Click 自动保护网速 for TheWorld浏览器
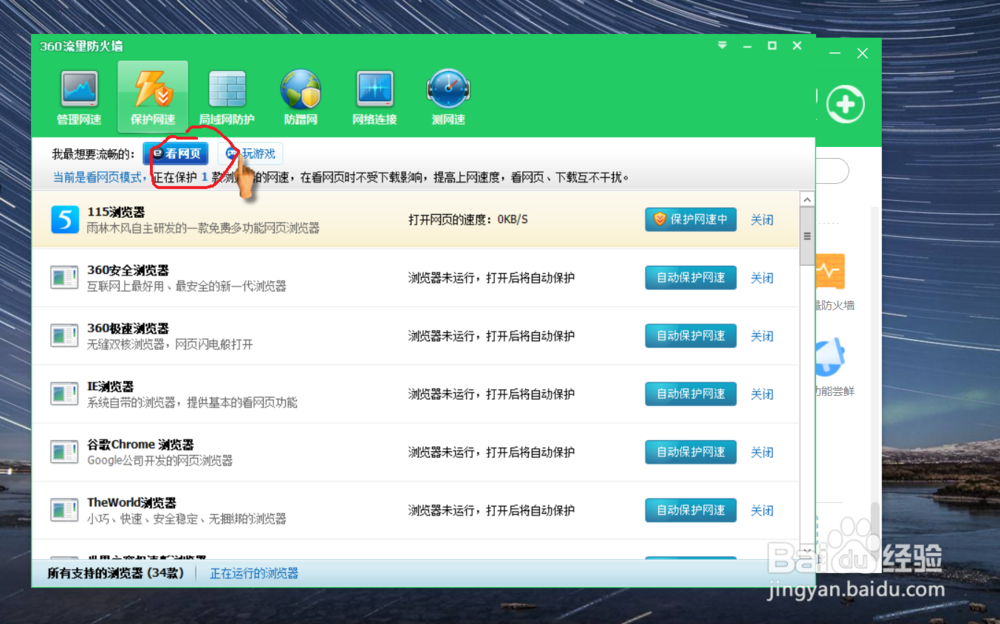The width and height of the screenshot is (1000, 624). tap(691, 510)
